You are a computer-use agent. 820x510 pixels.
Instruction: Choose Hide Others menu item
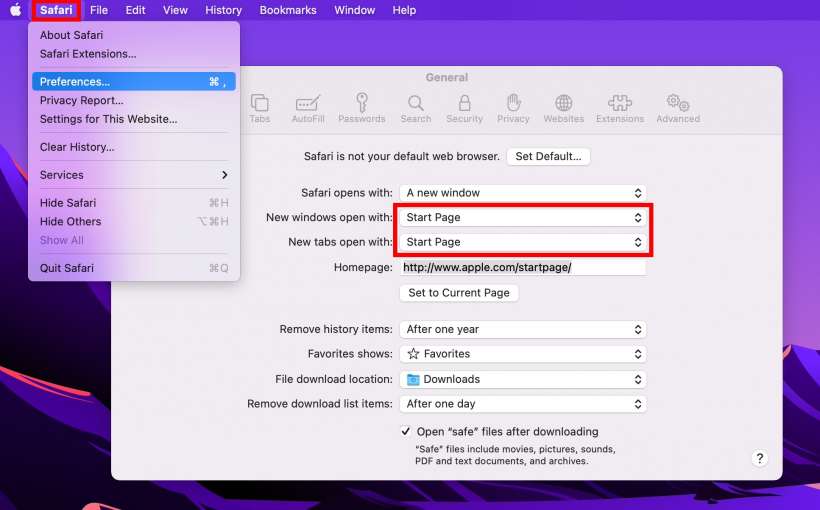[x=134, y=222]
